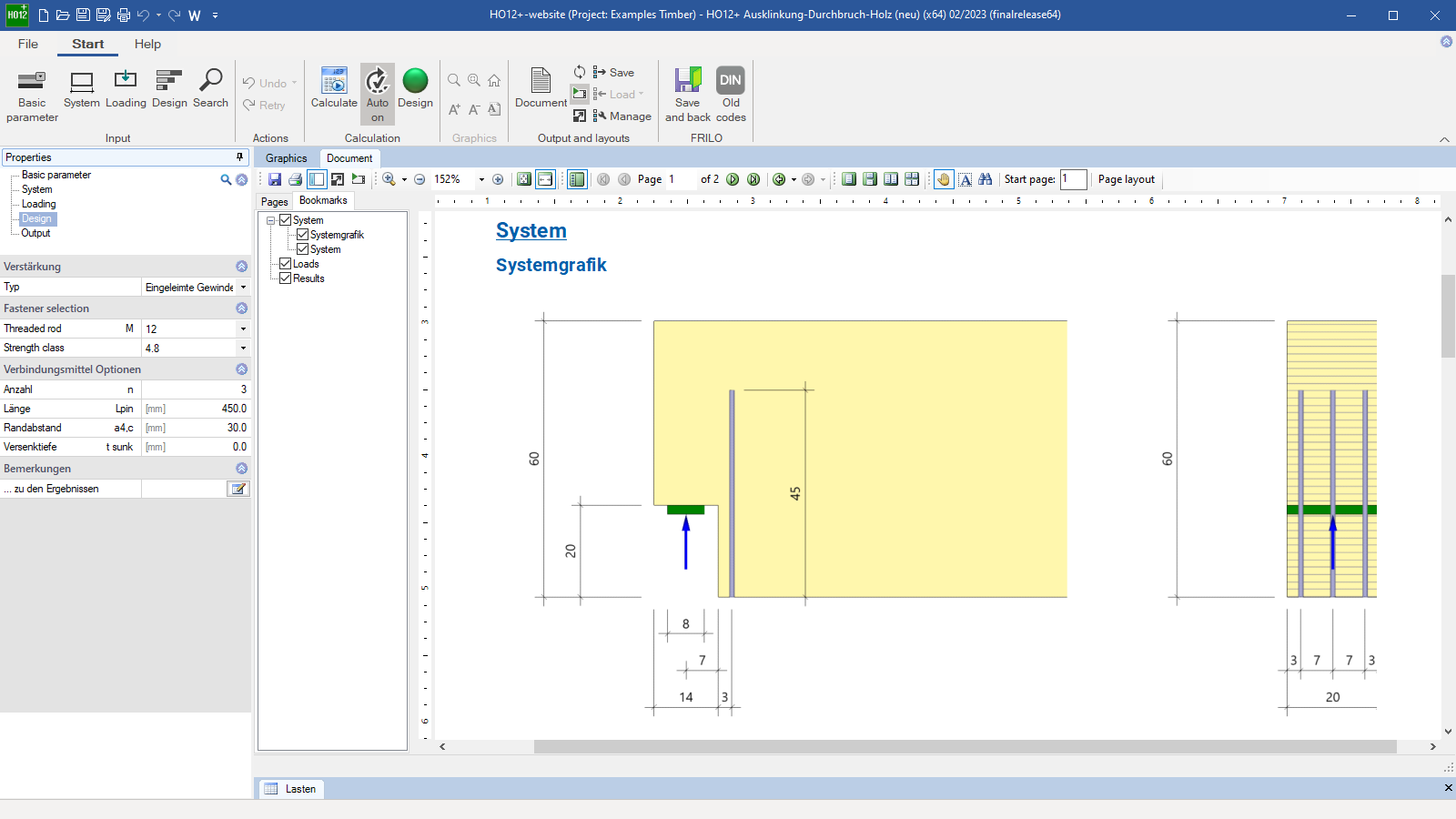Select Loading in Properties tree
This screenshot has width=1456, height=819.
click(39, 204)
